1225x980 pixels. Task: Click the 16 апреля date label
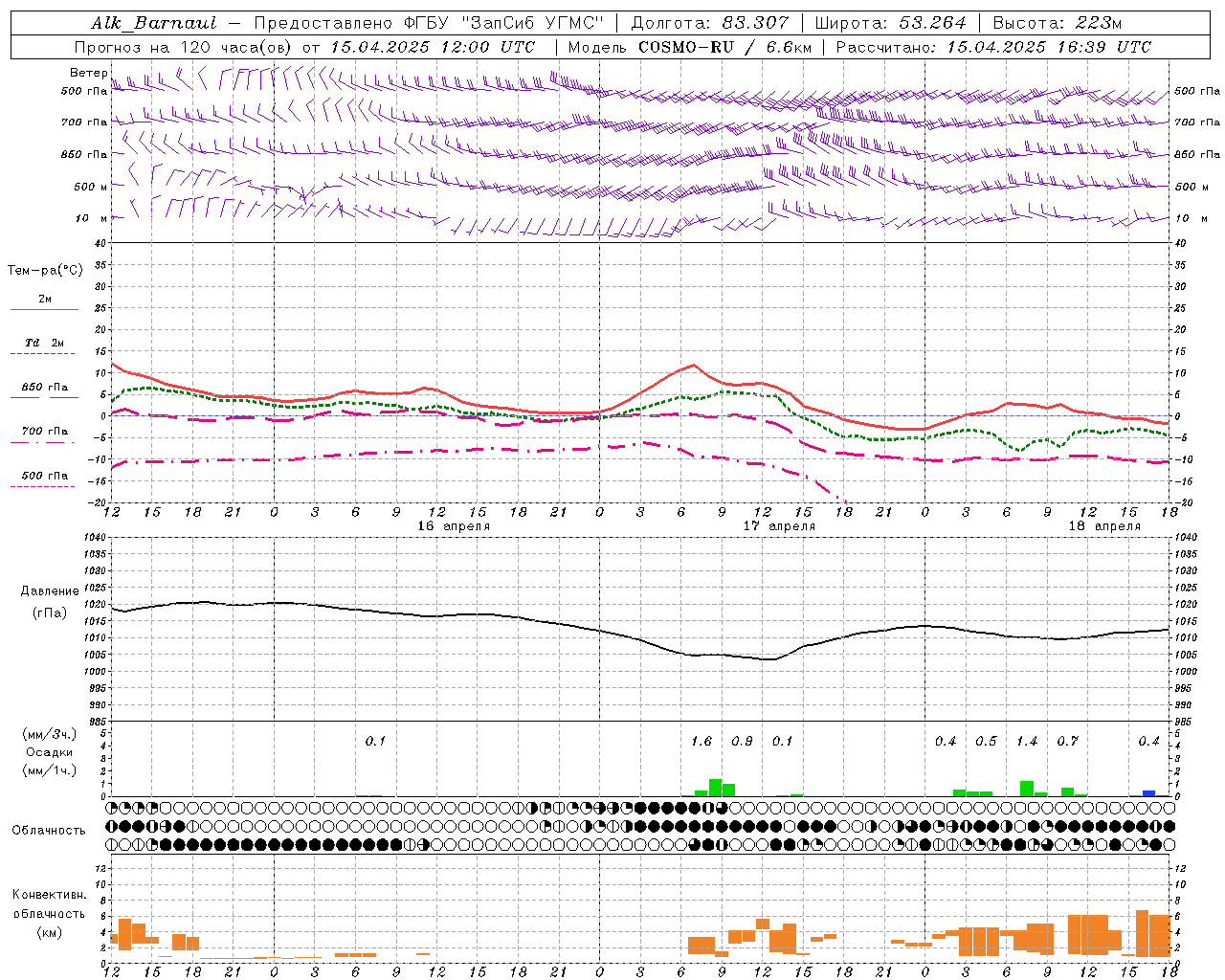(x=454, y=526)
